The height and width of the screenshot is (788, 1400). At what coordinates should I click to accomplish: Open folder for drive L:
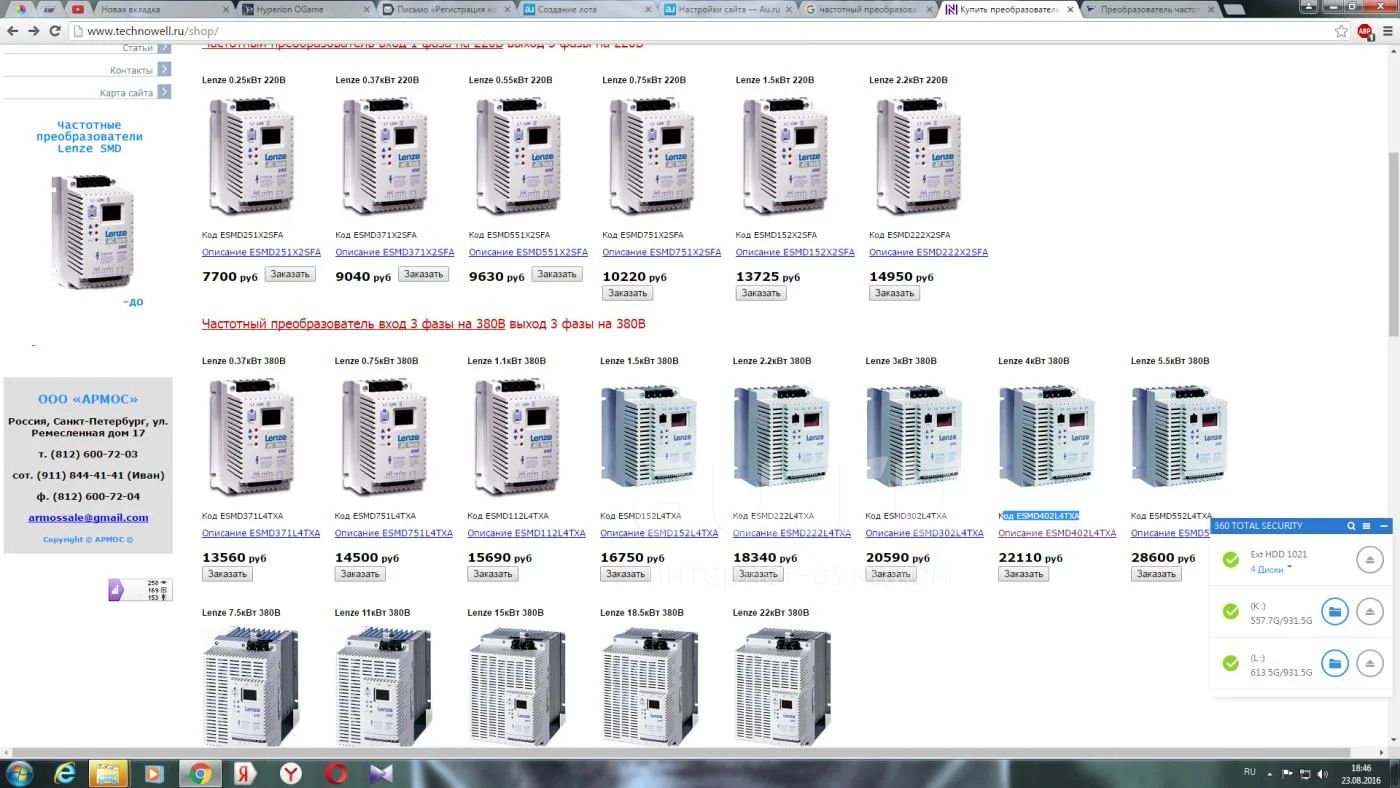coord(1335,663)
